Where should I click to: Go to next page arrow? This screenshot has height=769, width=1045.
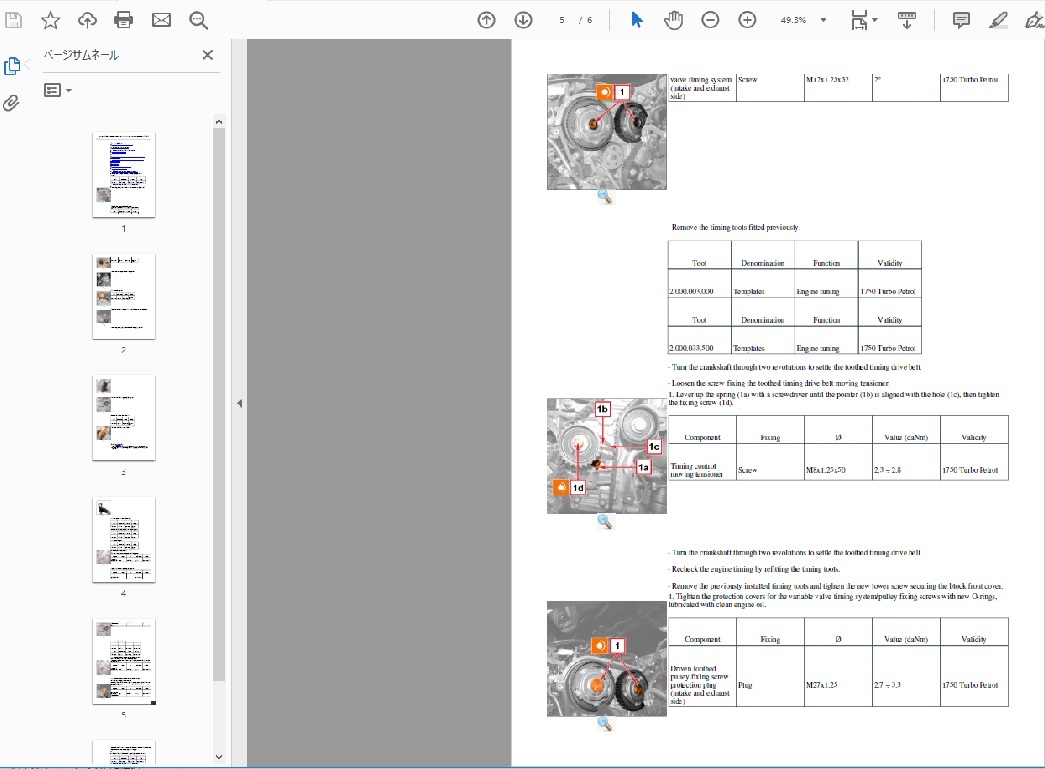524,20
